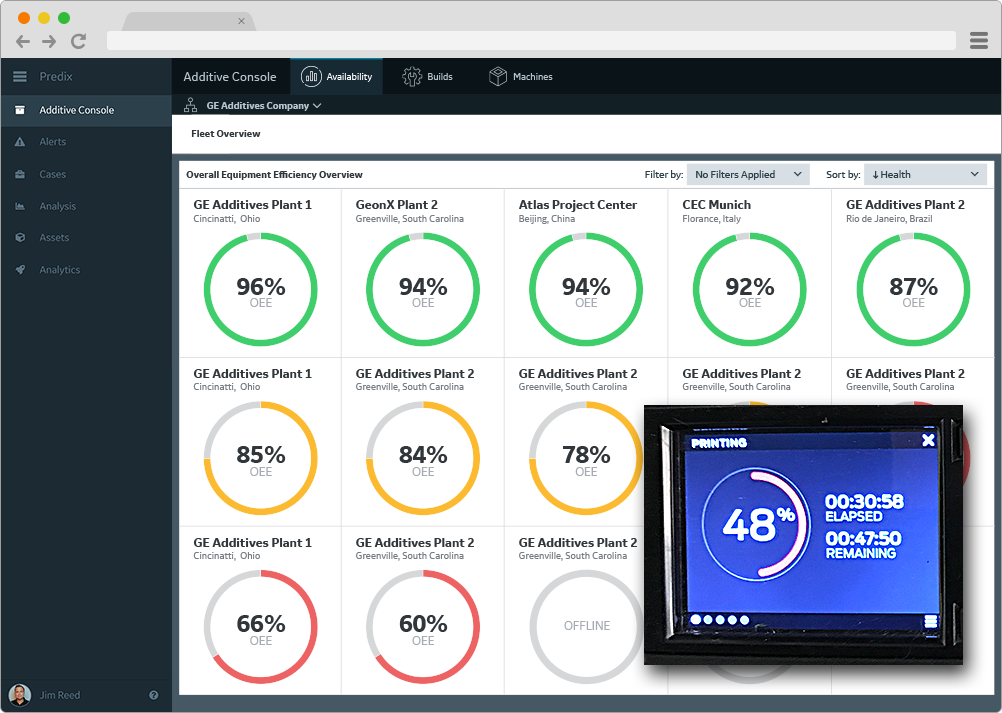Click the browser back arrow
This screenshot has width=1002, height=713.
pos(23,42)
